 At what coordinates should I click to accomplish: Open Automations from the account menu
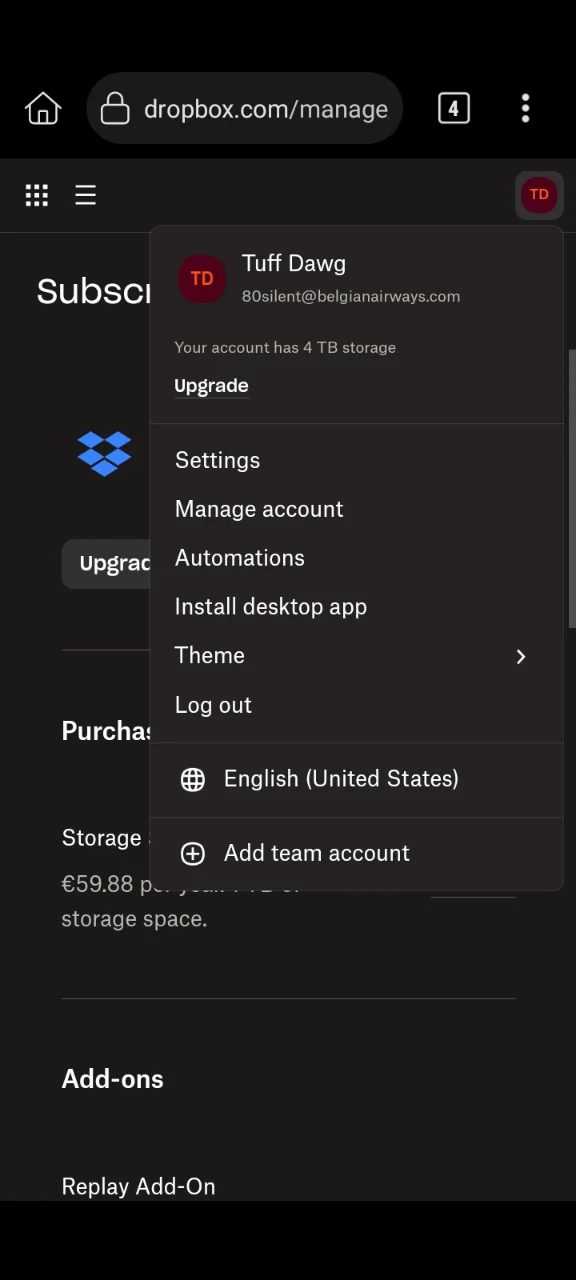click(x=239, y=558)
